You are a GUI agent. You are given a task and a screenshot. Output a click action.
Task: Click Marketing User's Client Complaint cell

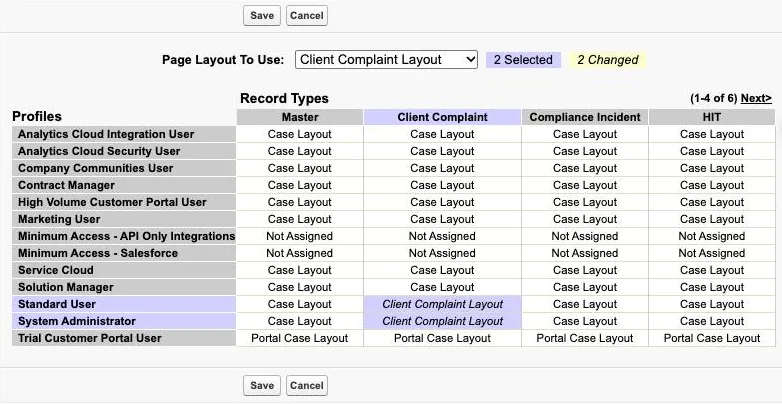(442, 219)
